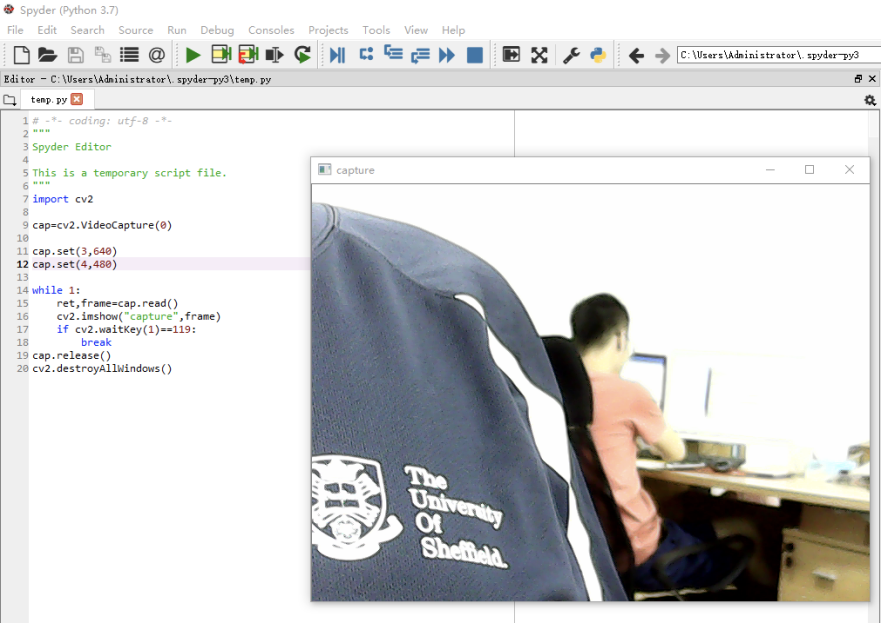
Task: Step into the function in debugger
Action: (x=393, y=53)
